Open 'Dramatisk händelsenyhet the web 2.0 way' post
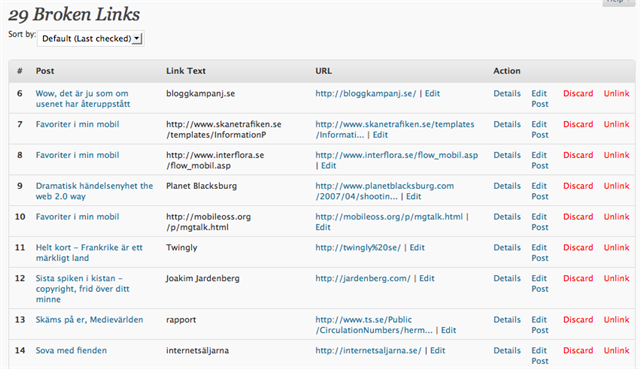640x369 pixels. click(x=94, y=191)
